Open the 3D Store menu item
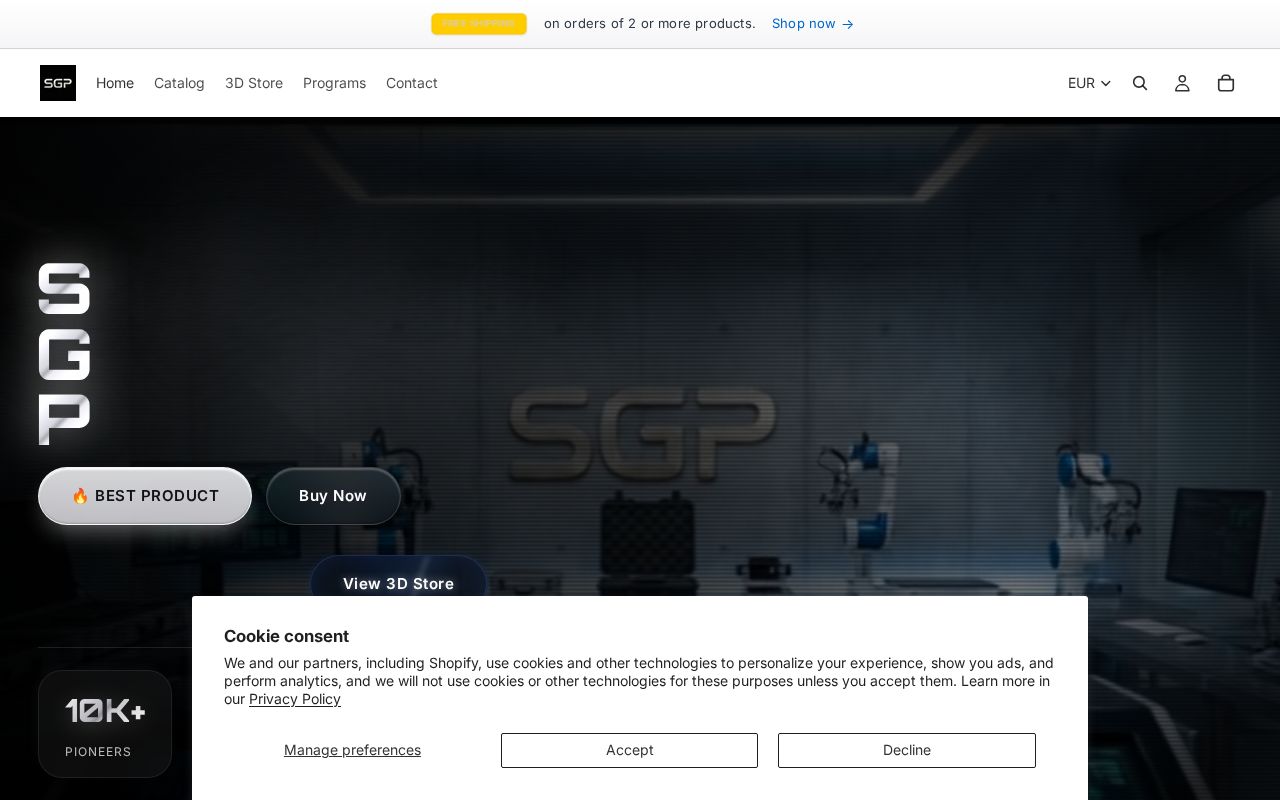Viewport: 1280px width, 800px height. point(254,83)
